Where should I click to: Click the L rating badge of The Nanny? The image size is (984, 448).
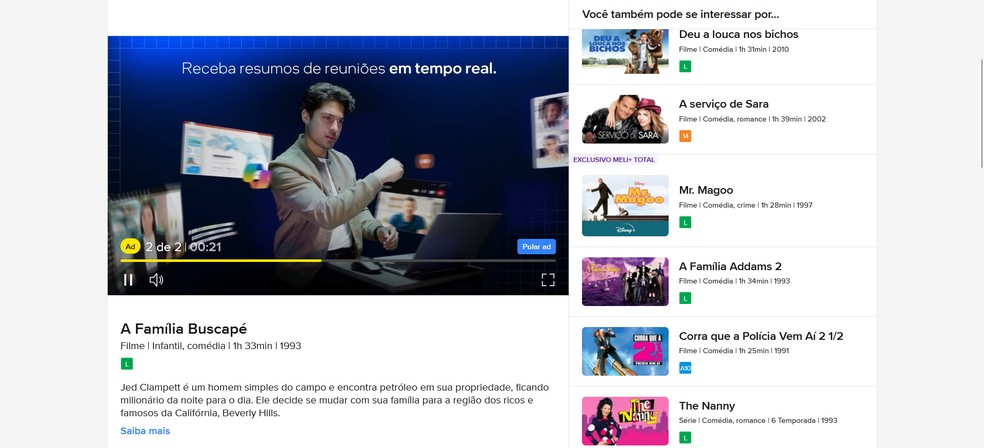685,437
